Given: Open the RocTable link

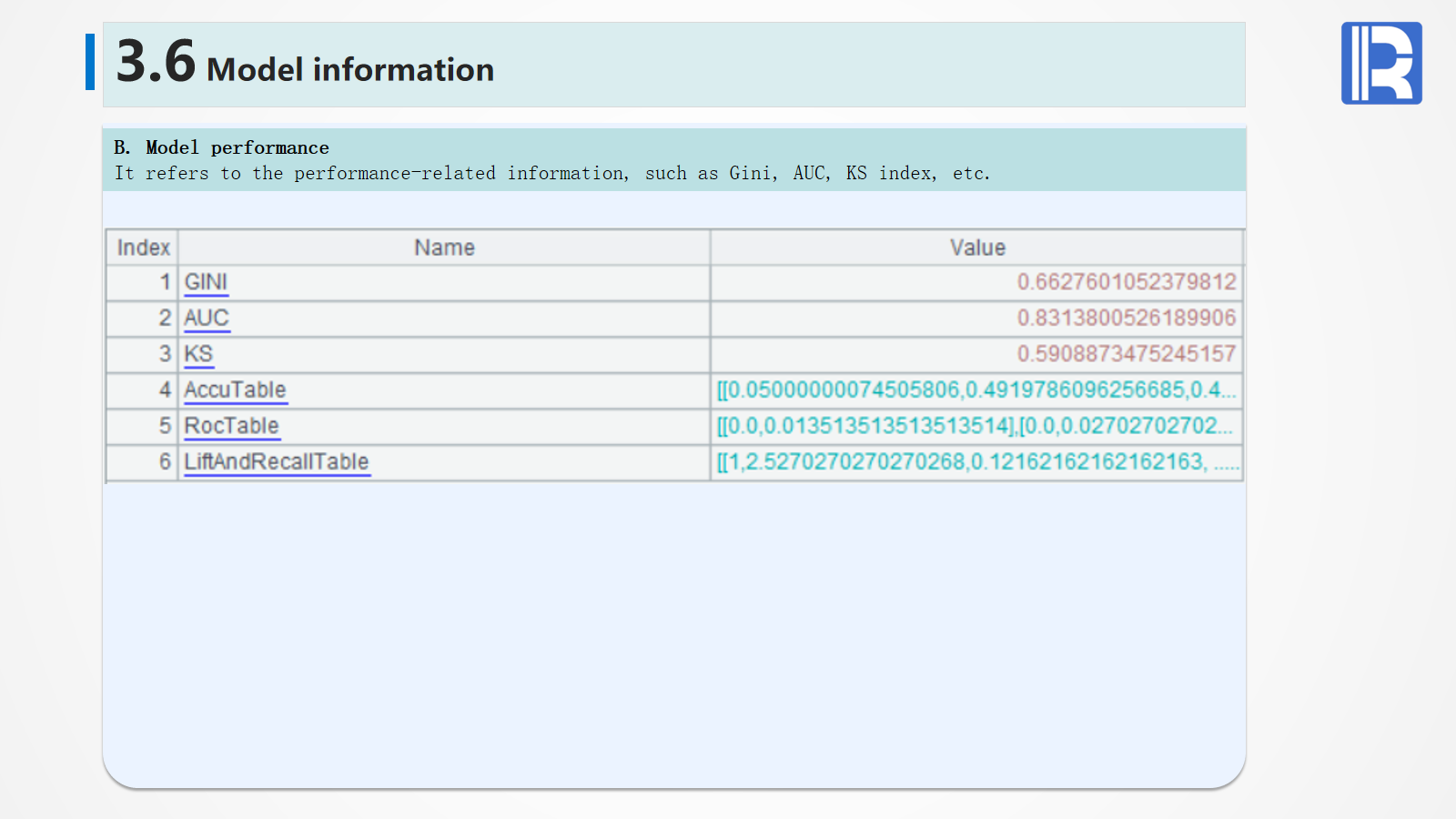Looking at the screenshot, I should click(231, 426).
